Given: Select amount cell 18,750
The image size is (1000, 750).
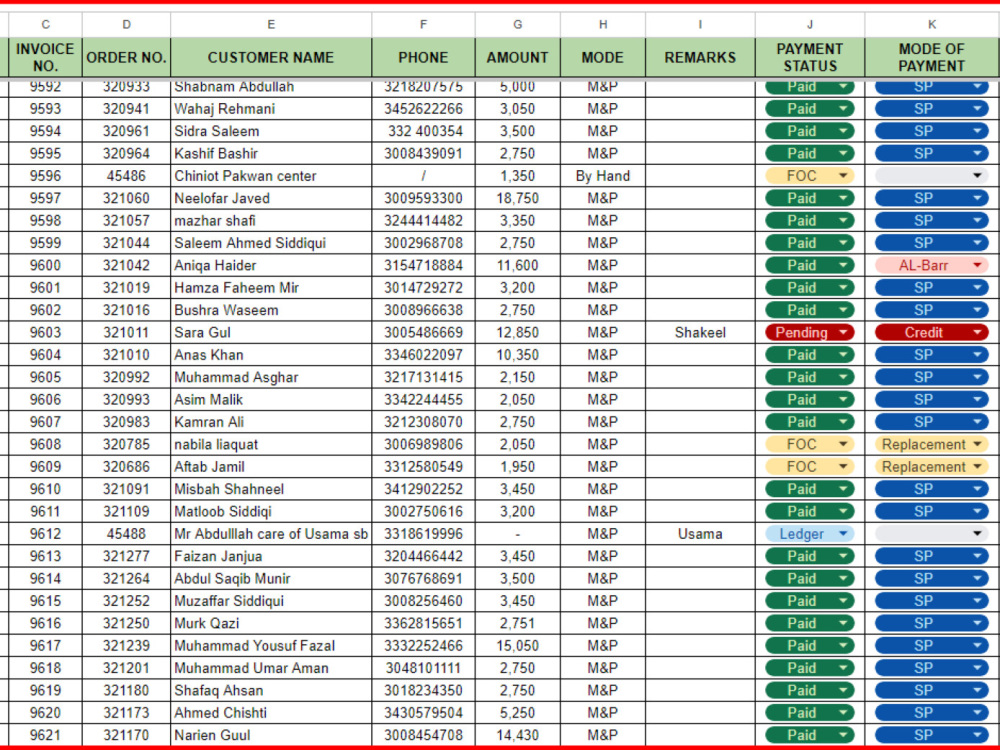Looking at the screenshot, I should click(x=518, y=198).
